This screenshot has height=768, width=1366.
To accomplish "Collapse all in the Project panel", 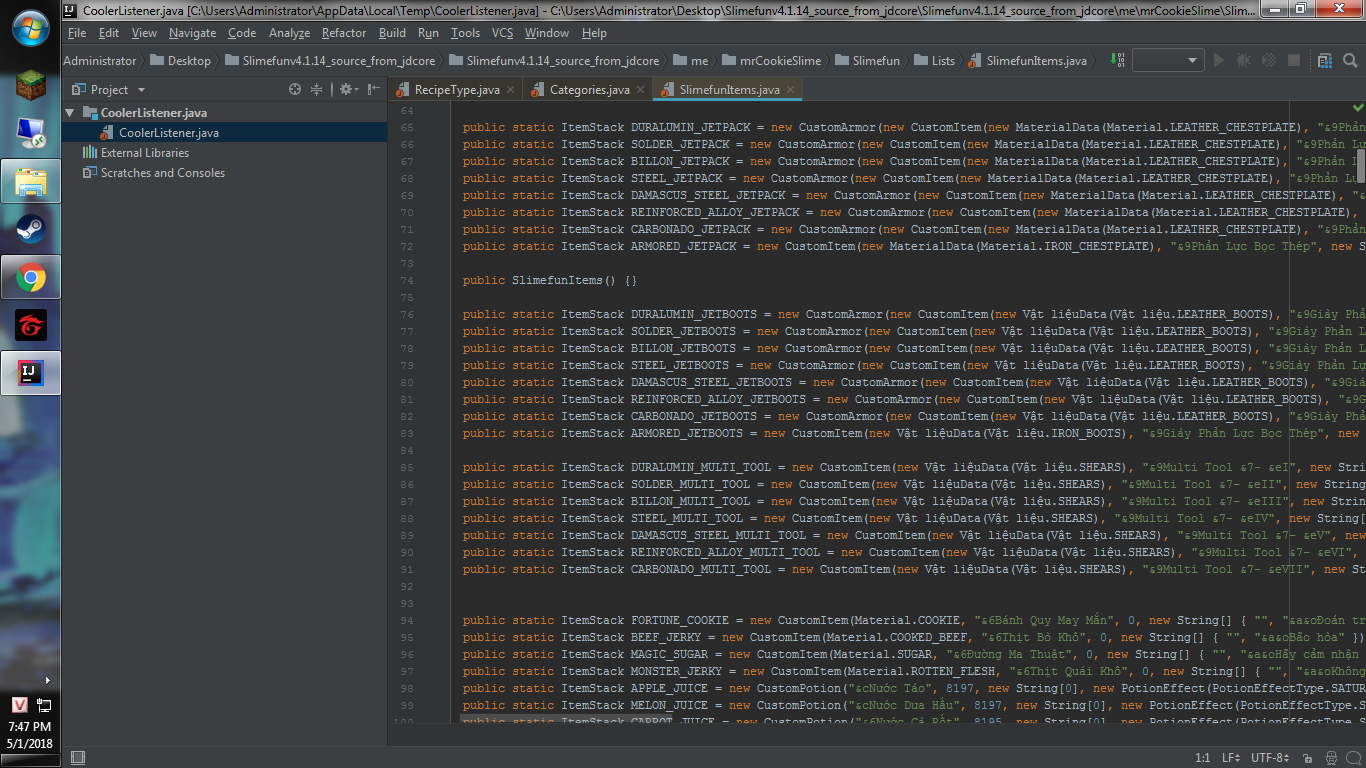I will click(x=316, y=89).
